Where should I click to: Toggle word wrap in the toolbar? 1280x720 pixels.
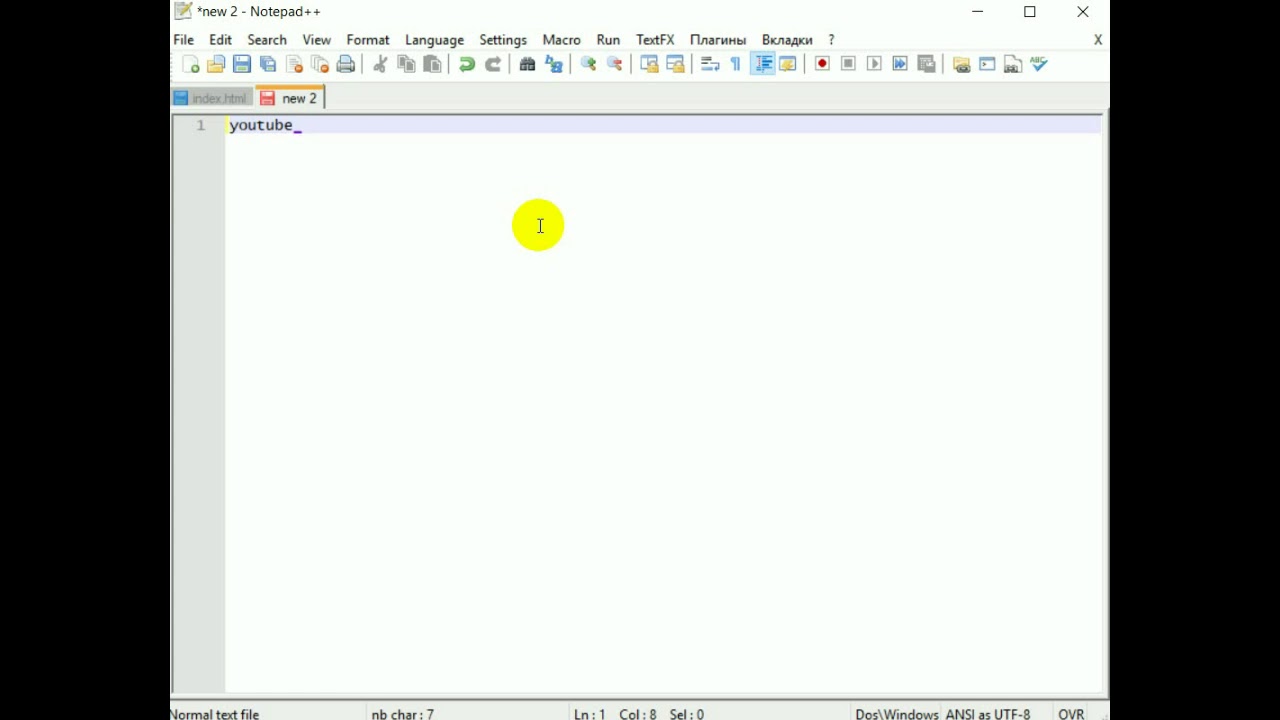710,64
